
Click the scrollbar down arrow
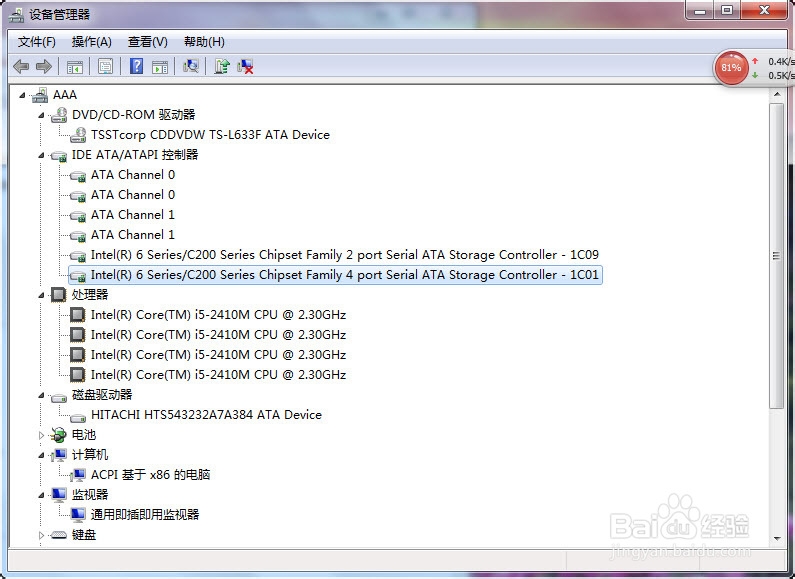(x=777, y=538)
